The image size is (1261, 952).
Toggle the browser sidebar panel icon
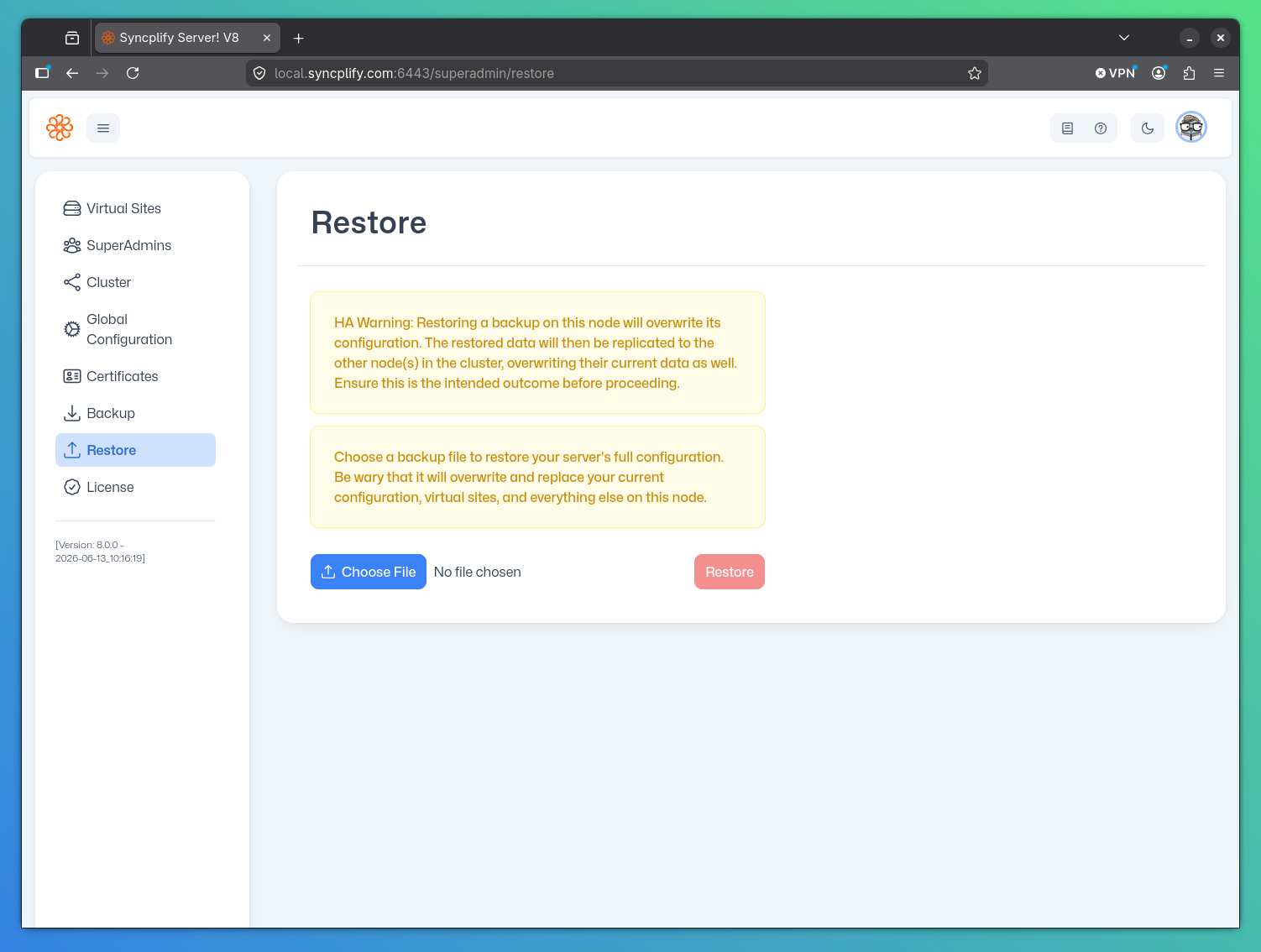tap(42, 73)
